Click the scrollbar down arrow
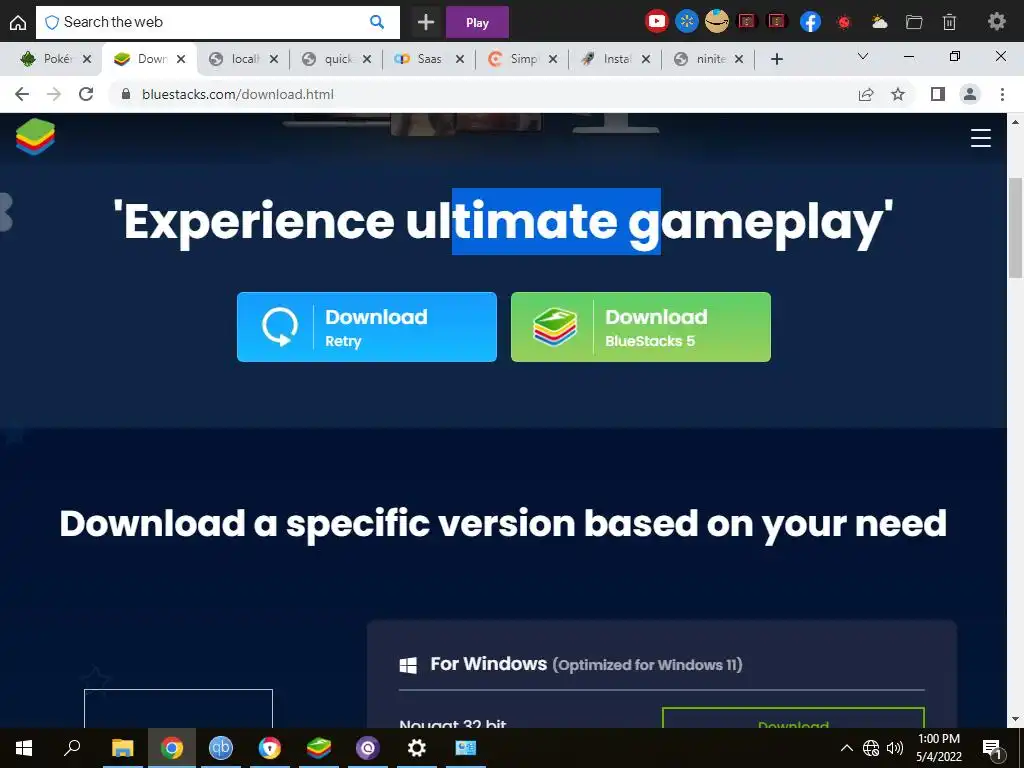The height and width of the screenshot is (768, 1024). coord(1016,719)
